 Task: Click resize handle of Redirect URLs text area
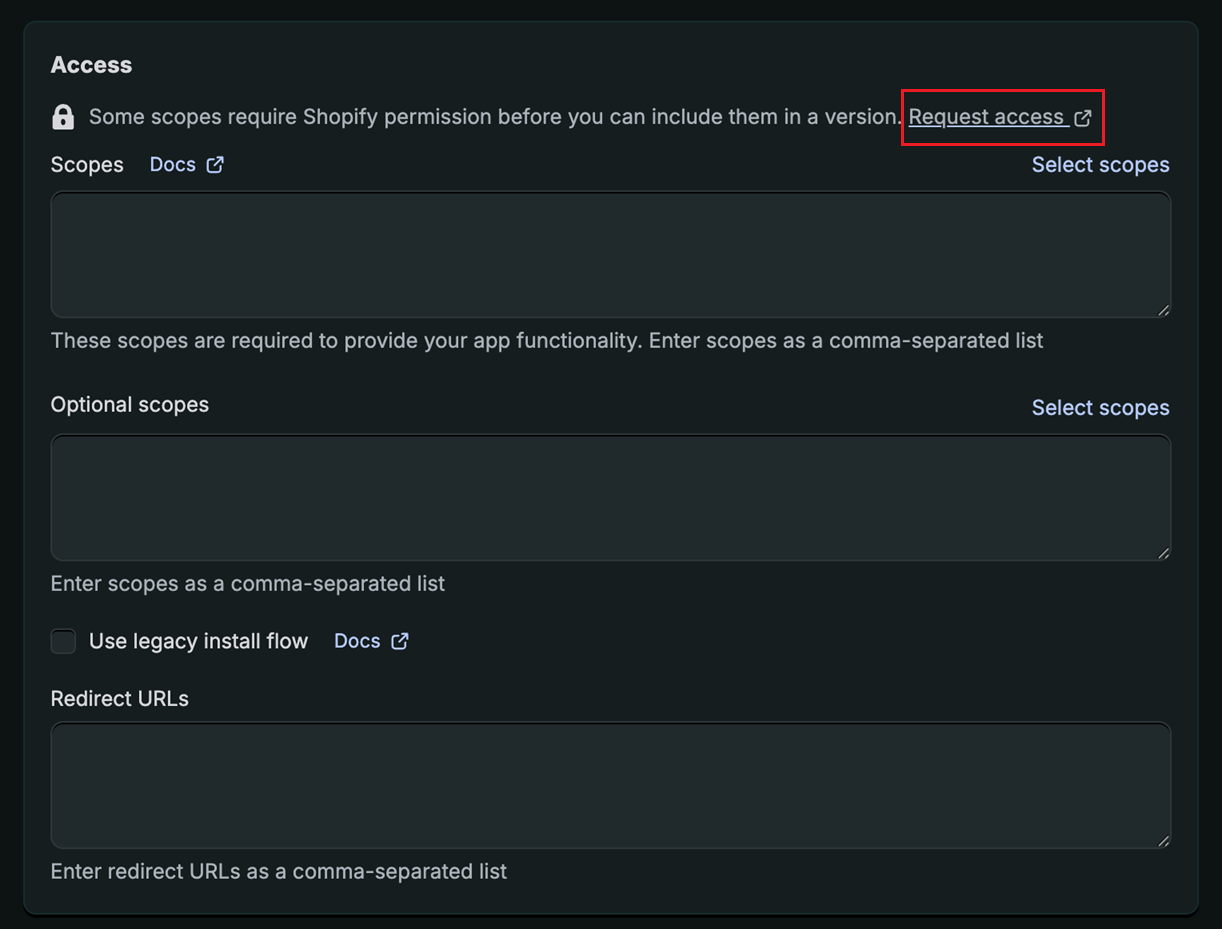1163,841
